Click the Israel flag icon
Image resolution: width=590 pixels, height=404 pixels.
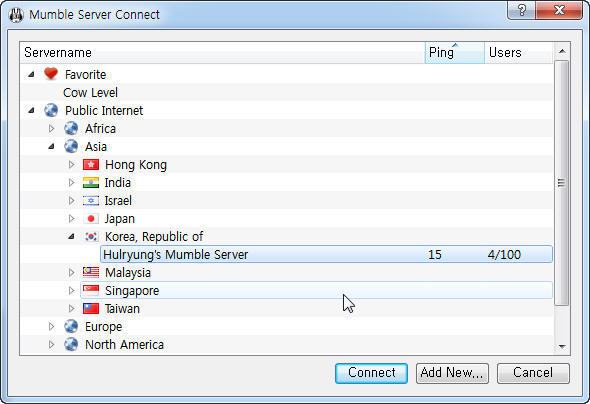coord(91,200)
